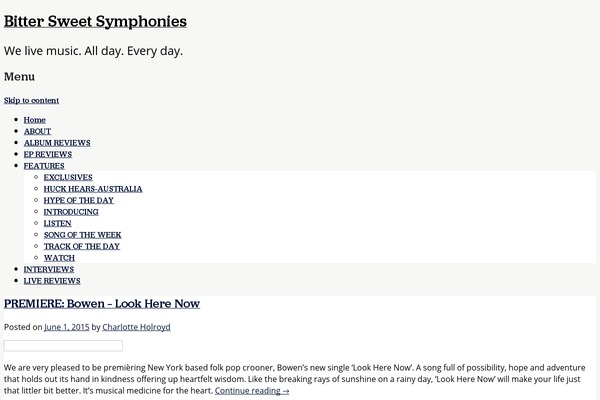The image size is (600, 400).
Task: Open the PREMIERE: Bowen post title
Action: pyautogui.click(x=102, y=304)
